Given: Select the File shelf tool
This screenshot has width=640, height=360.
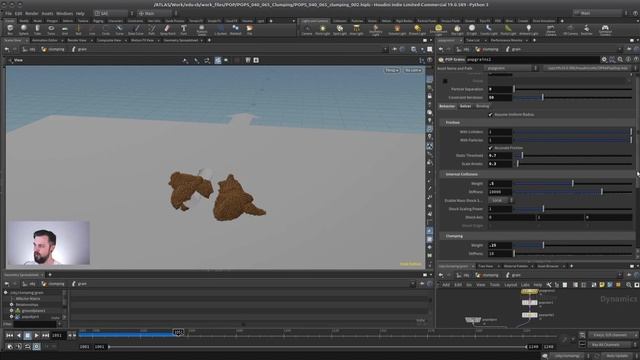Looking at the screenshot, I should (x=249, y=29).
